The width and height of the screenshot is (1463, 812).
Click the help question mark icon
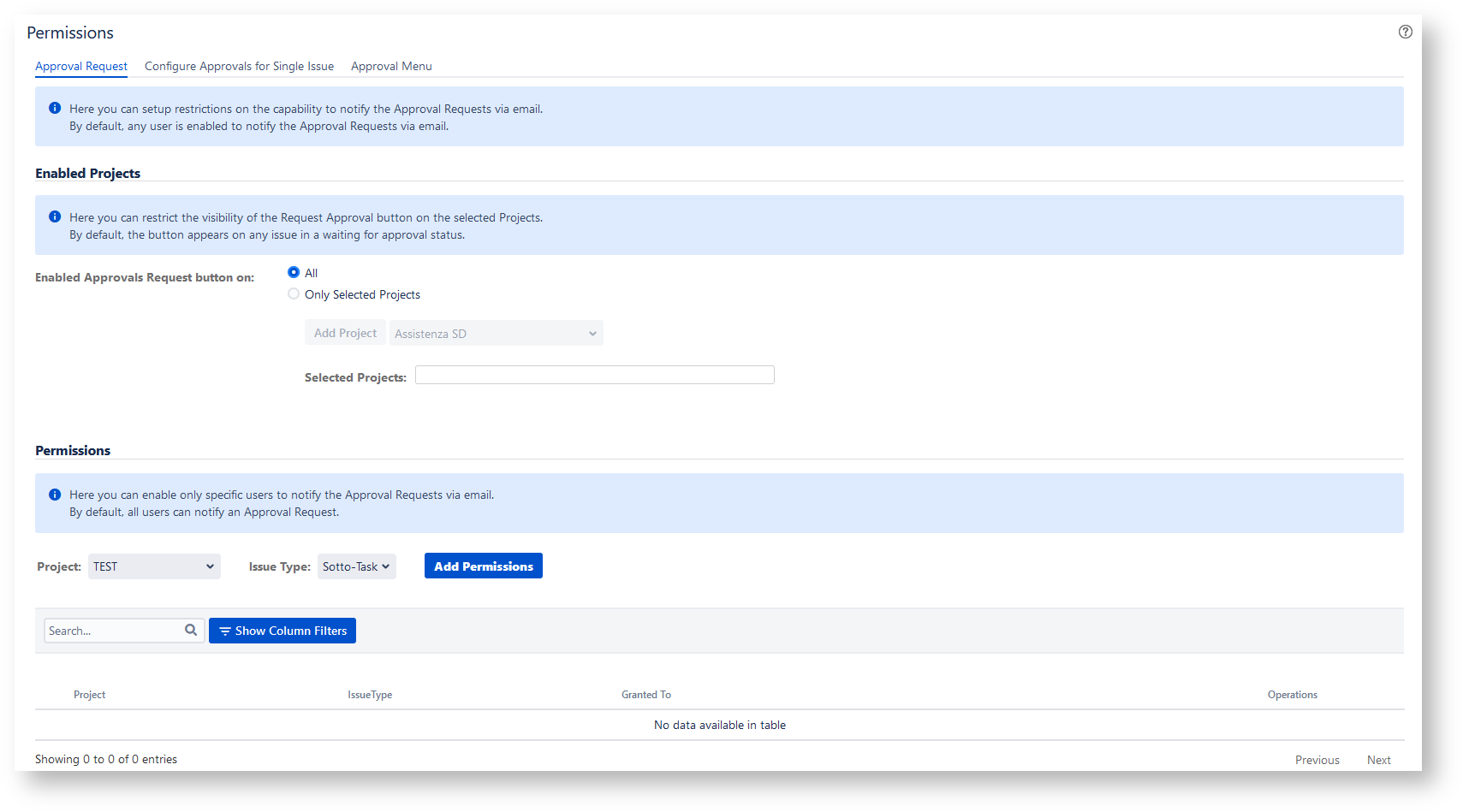[x=1405, y=32]
